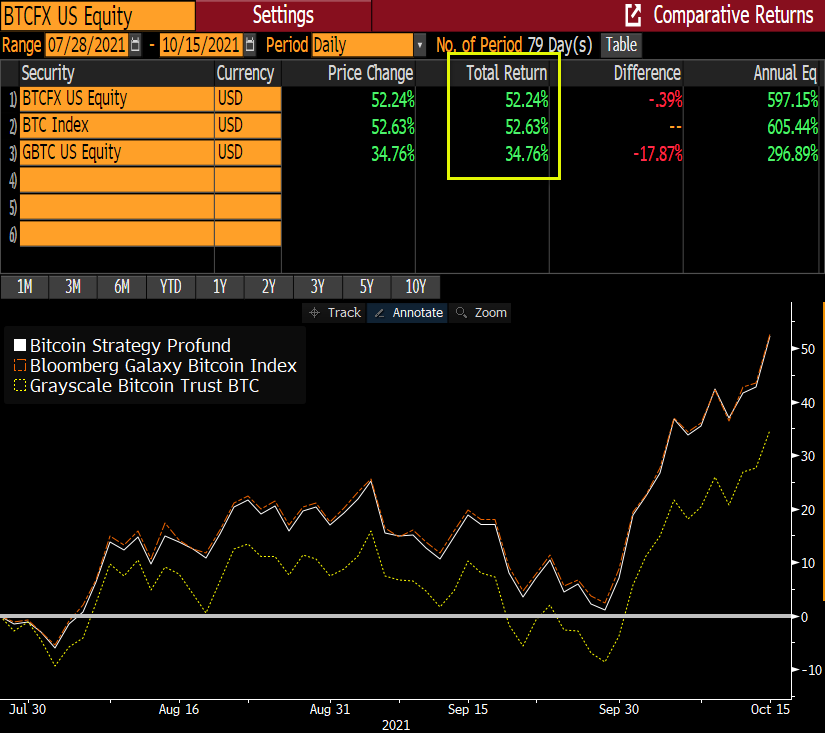Open the Settings tab
This screenshot has height=733, width=825.
[283, 15]
